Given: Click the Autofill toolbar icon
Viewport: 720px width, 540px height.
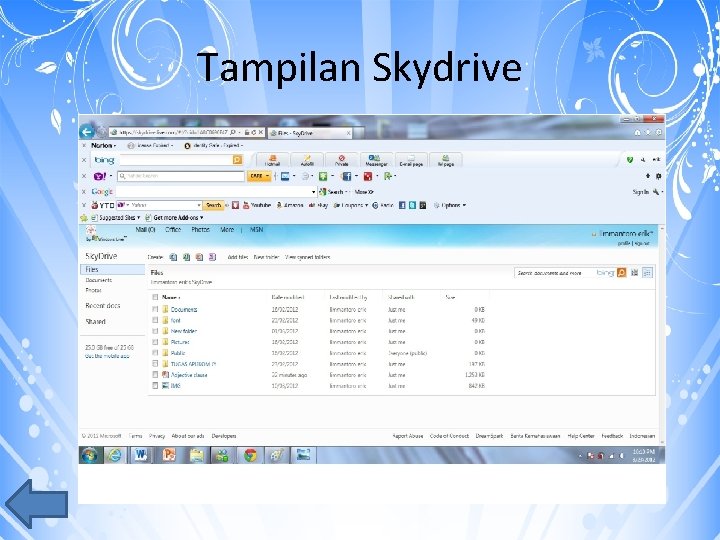Looking at the screenshot, I should pos(307,160).
